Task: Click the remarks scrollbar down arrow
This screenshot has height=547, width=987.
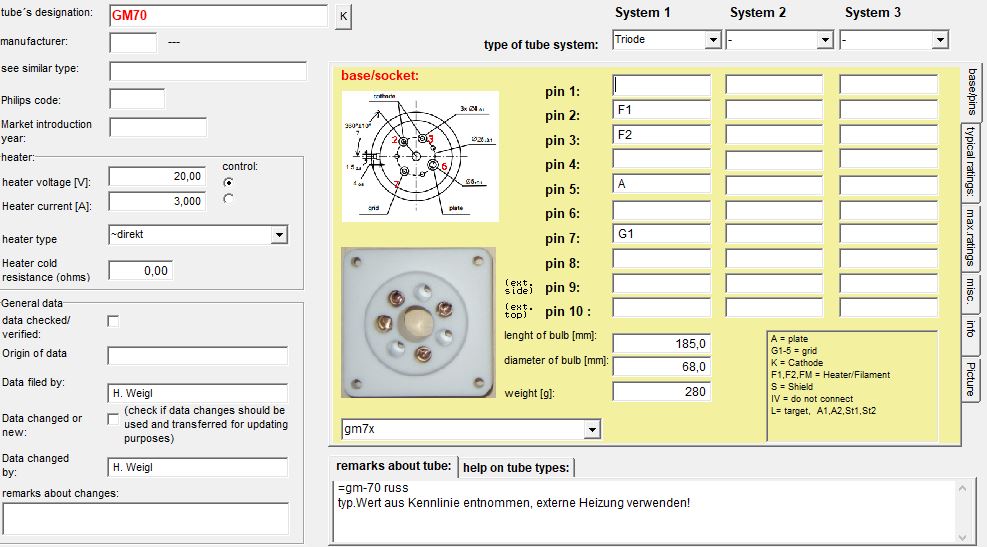Action: pyautogui.click(x=962, y=536)
